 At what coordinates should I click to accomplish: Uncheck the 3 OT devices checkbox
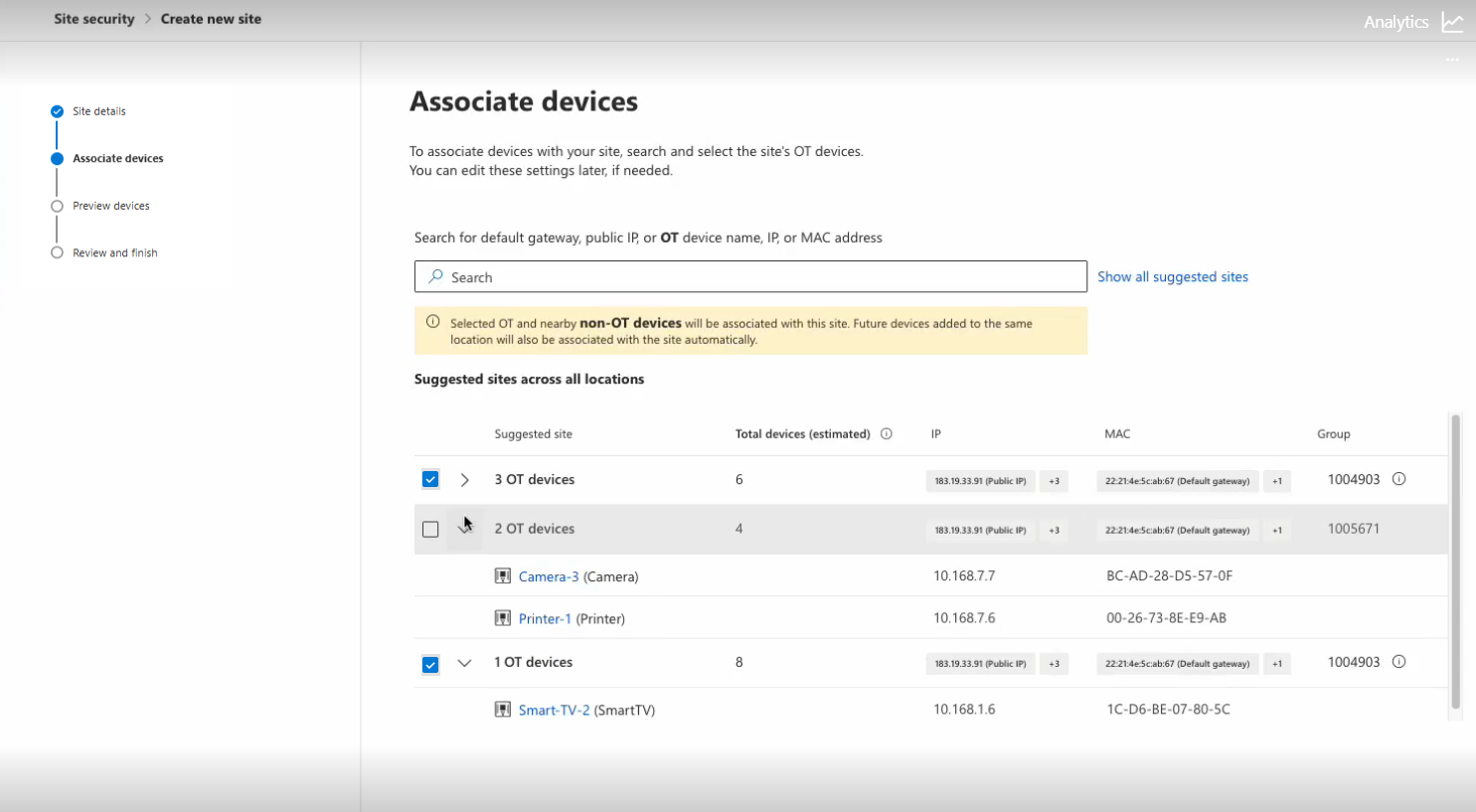430,479
